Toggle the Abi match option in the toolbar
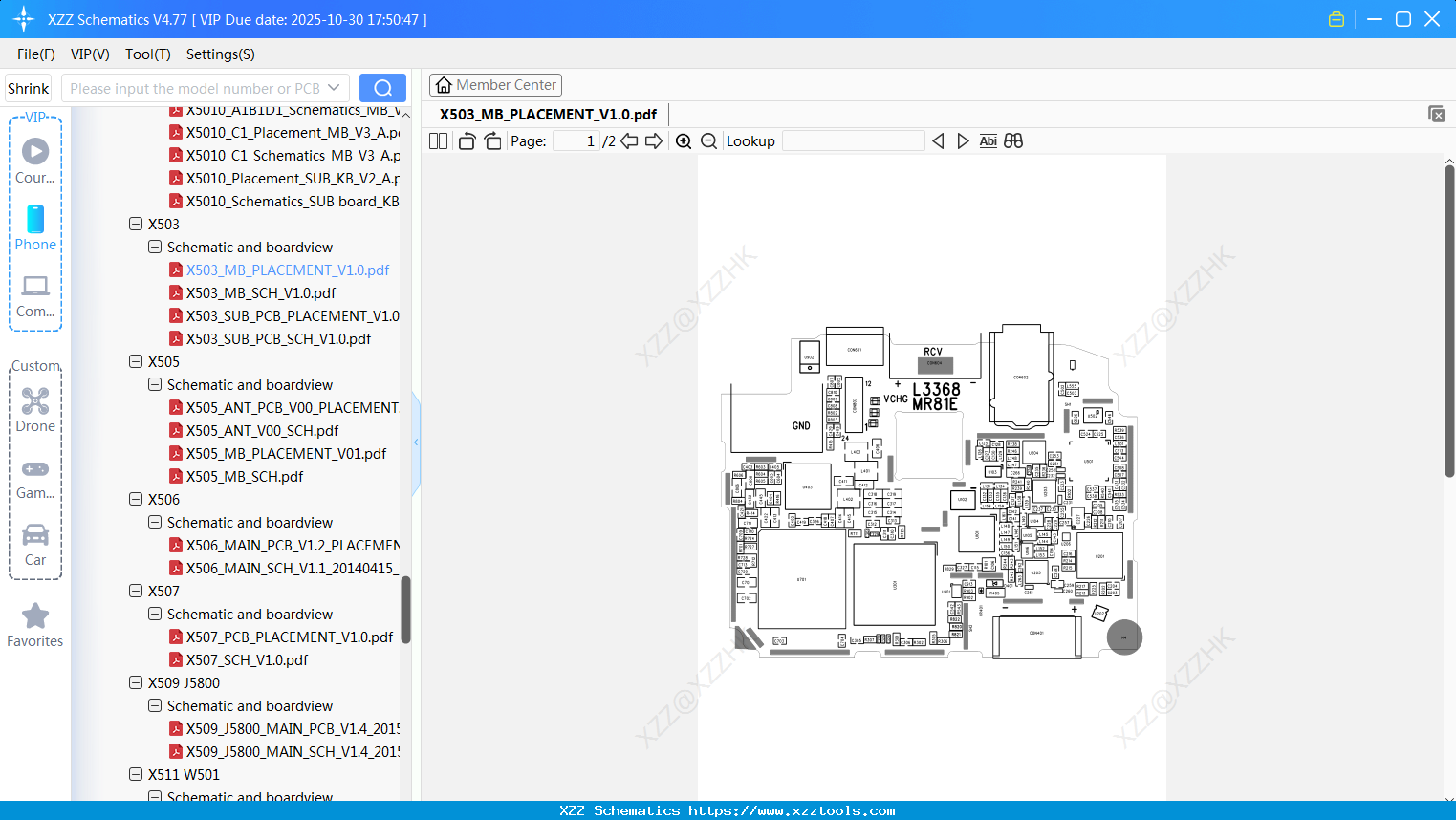 988,140
